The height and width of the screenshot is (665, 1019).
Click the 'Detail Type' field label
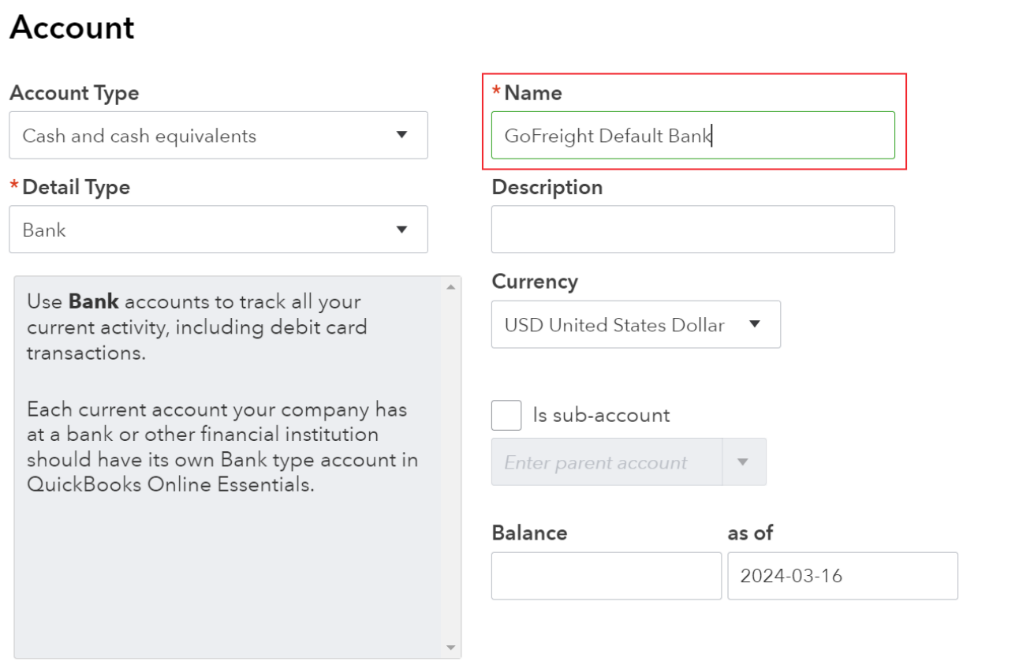tap(76, 187)
